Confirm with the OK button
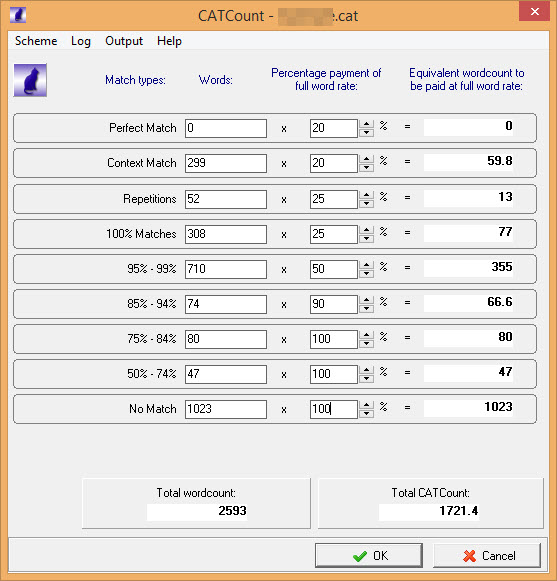557x581 pixels. [369, 555]
